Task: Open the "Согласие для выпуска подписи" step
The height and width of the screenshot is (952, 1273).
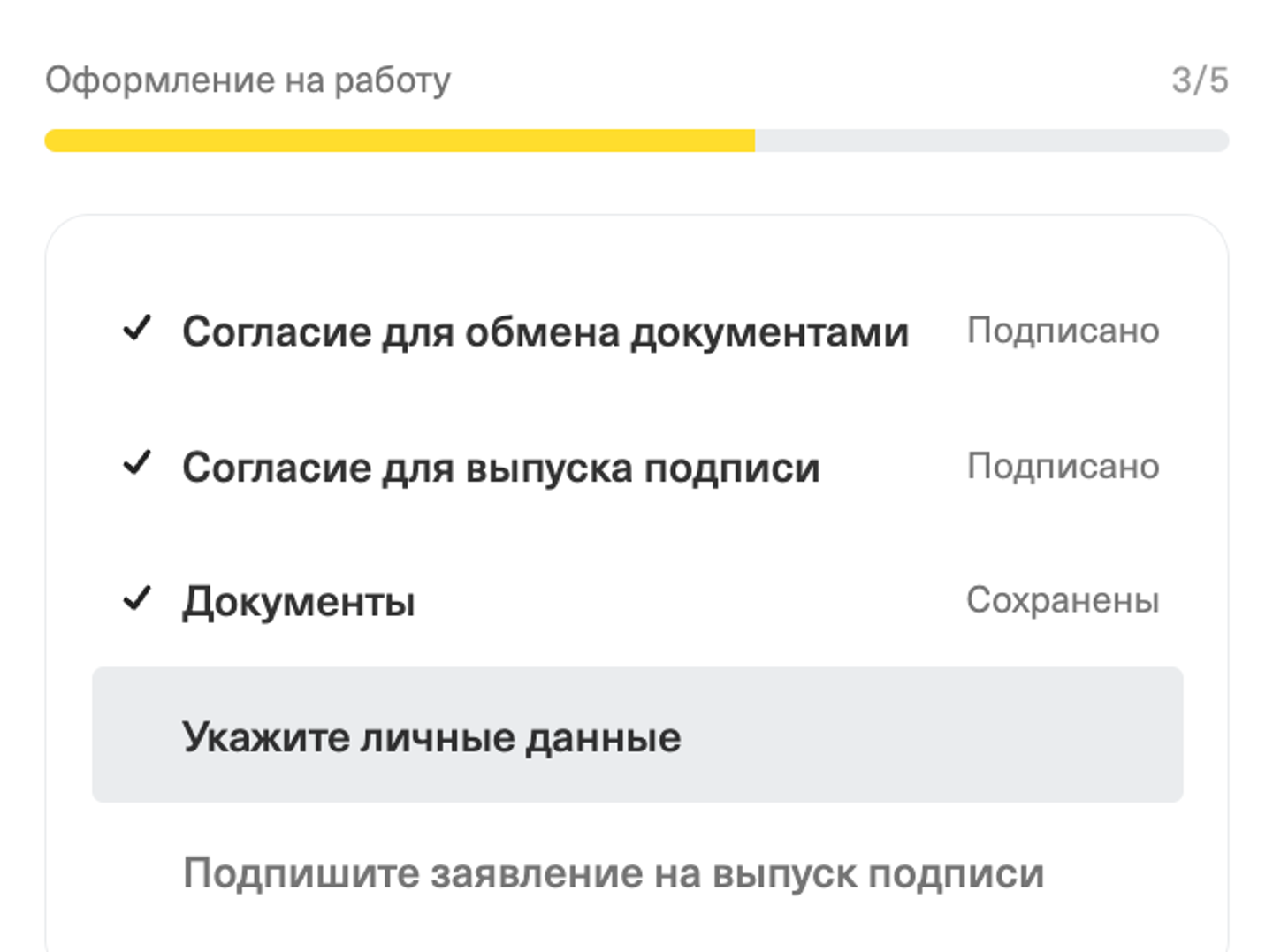Action: click(x=500, y=468)
